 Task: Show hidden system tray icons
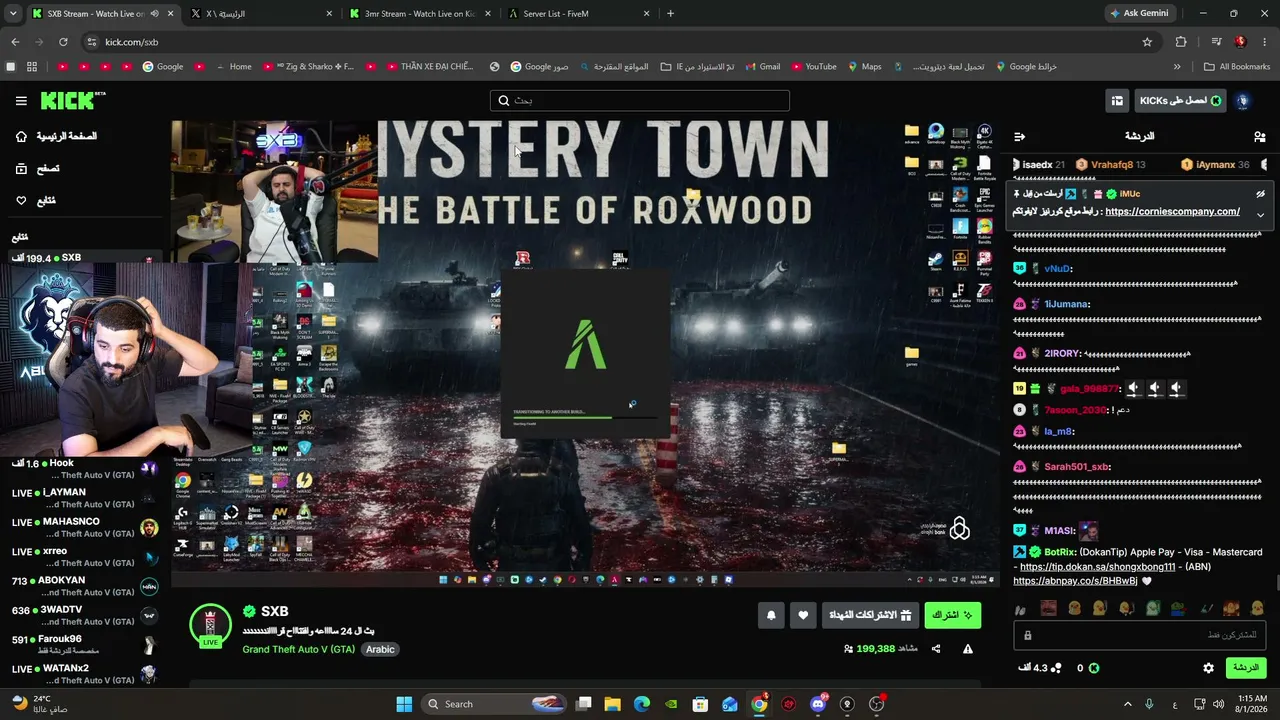coord(1128,704)
